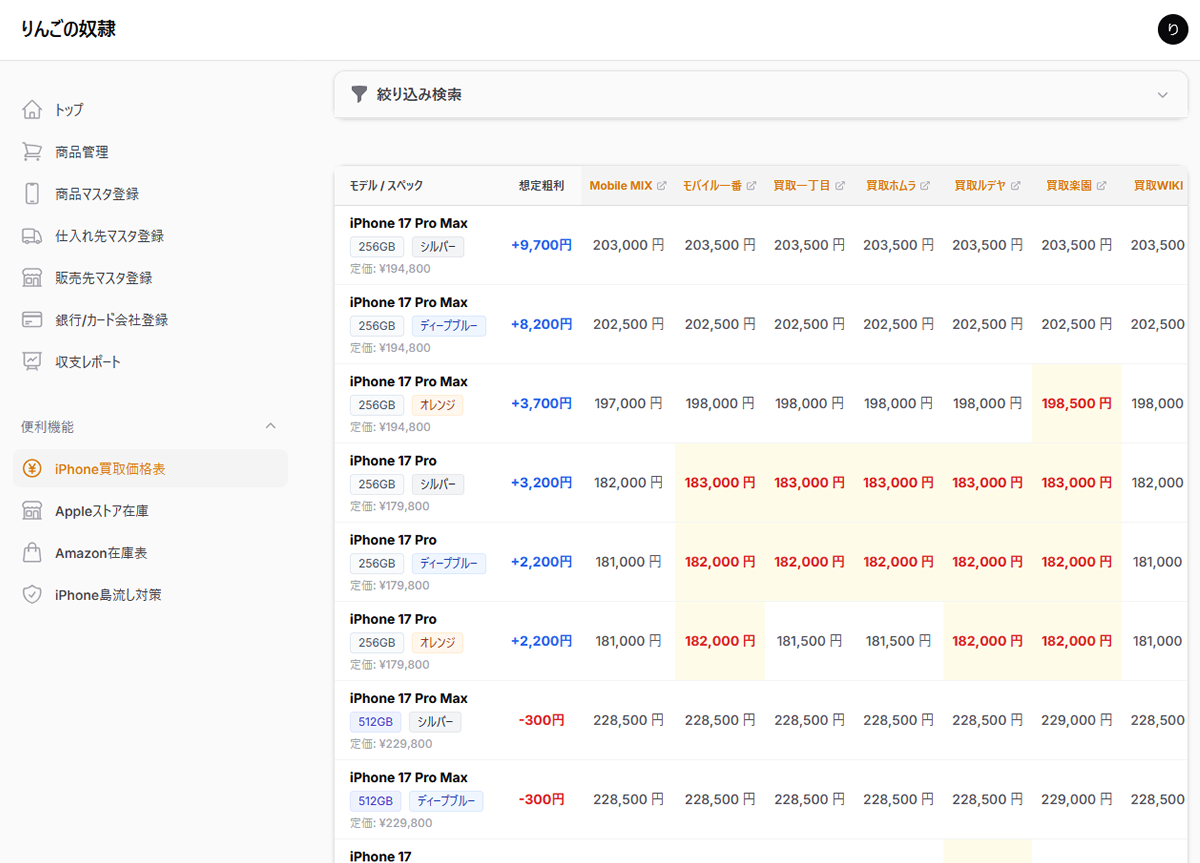
Task: Expand the 絞り込み検索 panel chevron
Action: 1162,95
